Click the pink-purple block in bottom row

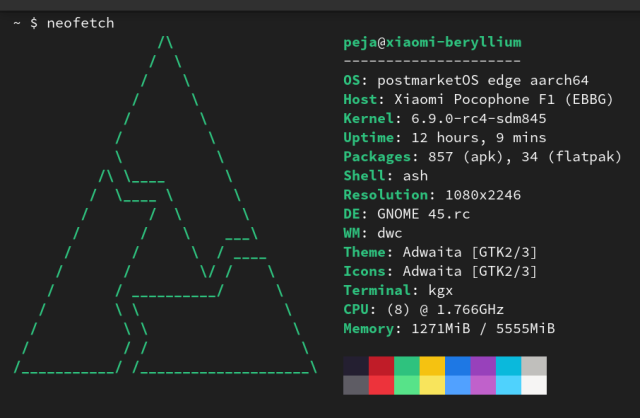[483, 385]
